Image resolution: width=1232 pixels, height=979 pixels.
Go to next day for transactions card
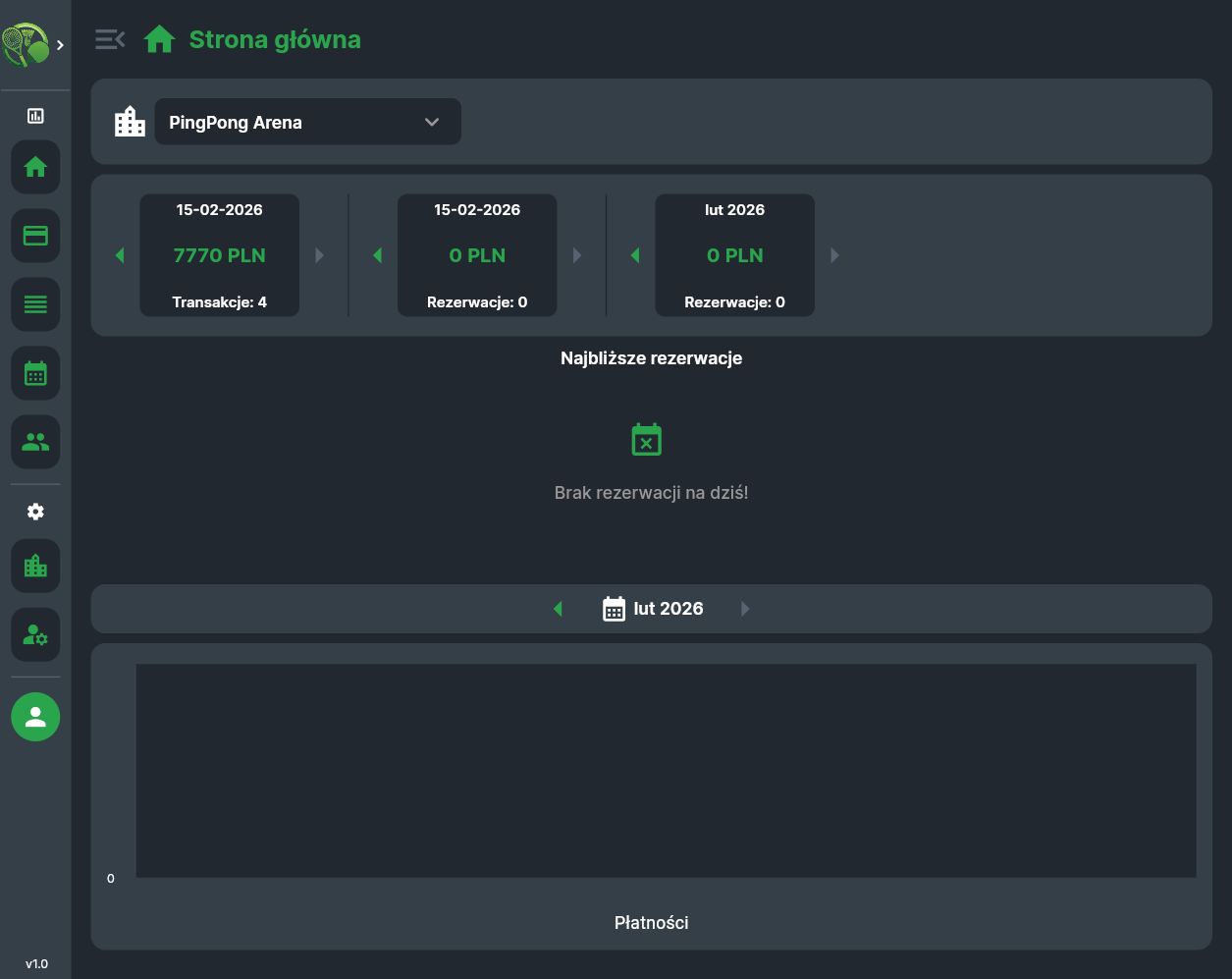[320, 255]
